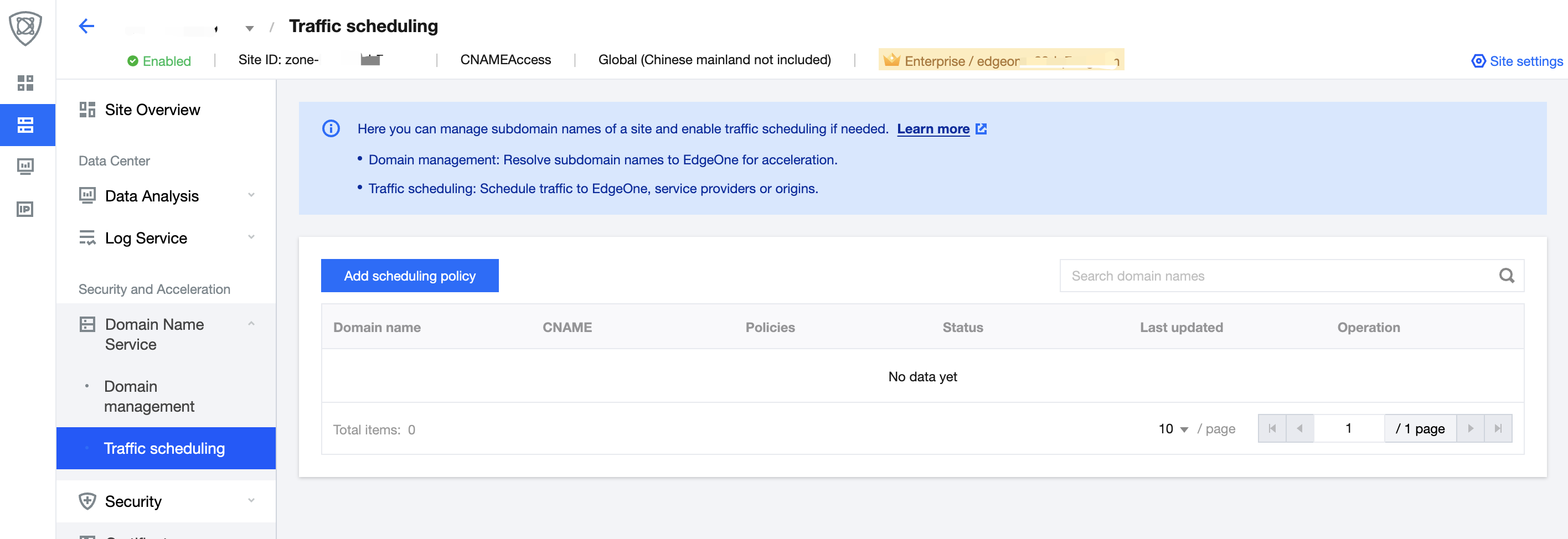Click the Add scheduling policy button
The width and height of the screenshot is (1568, 539).
click(410, 276)
